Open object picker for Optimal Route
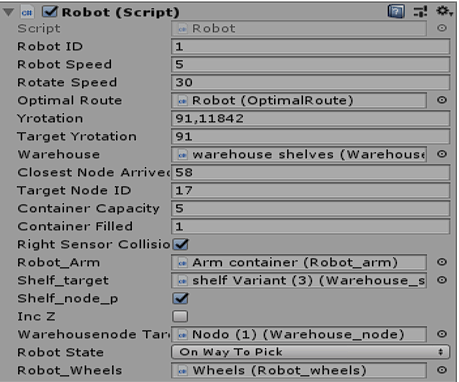 (442, 100)
